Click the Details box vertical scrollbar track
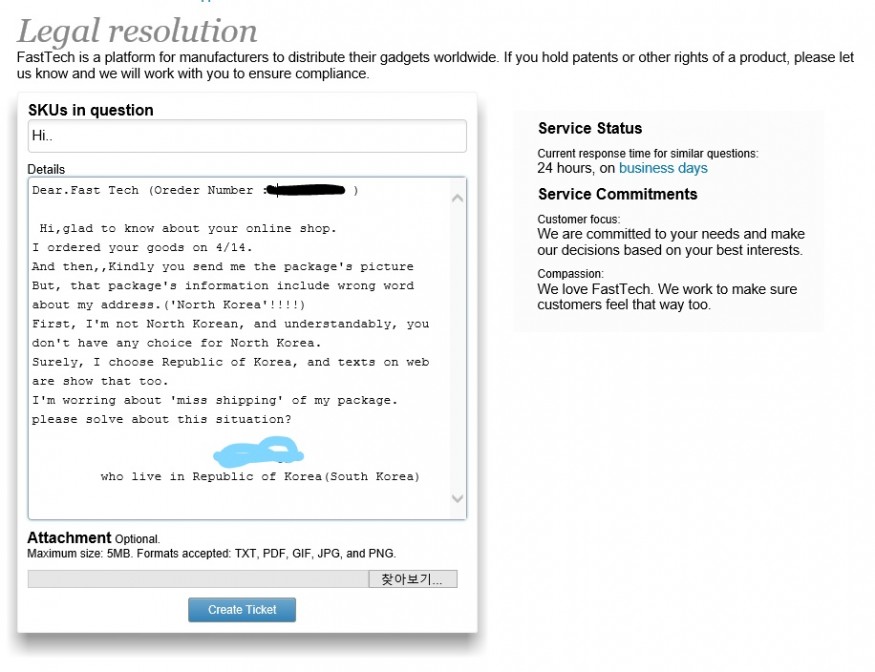 click(x=457, y=350)
